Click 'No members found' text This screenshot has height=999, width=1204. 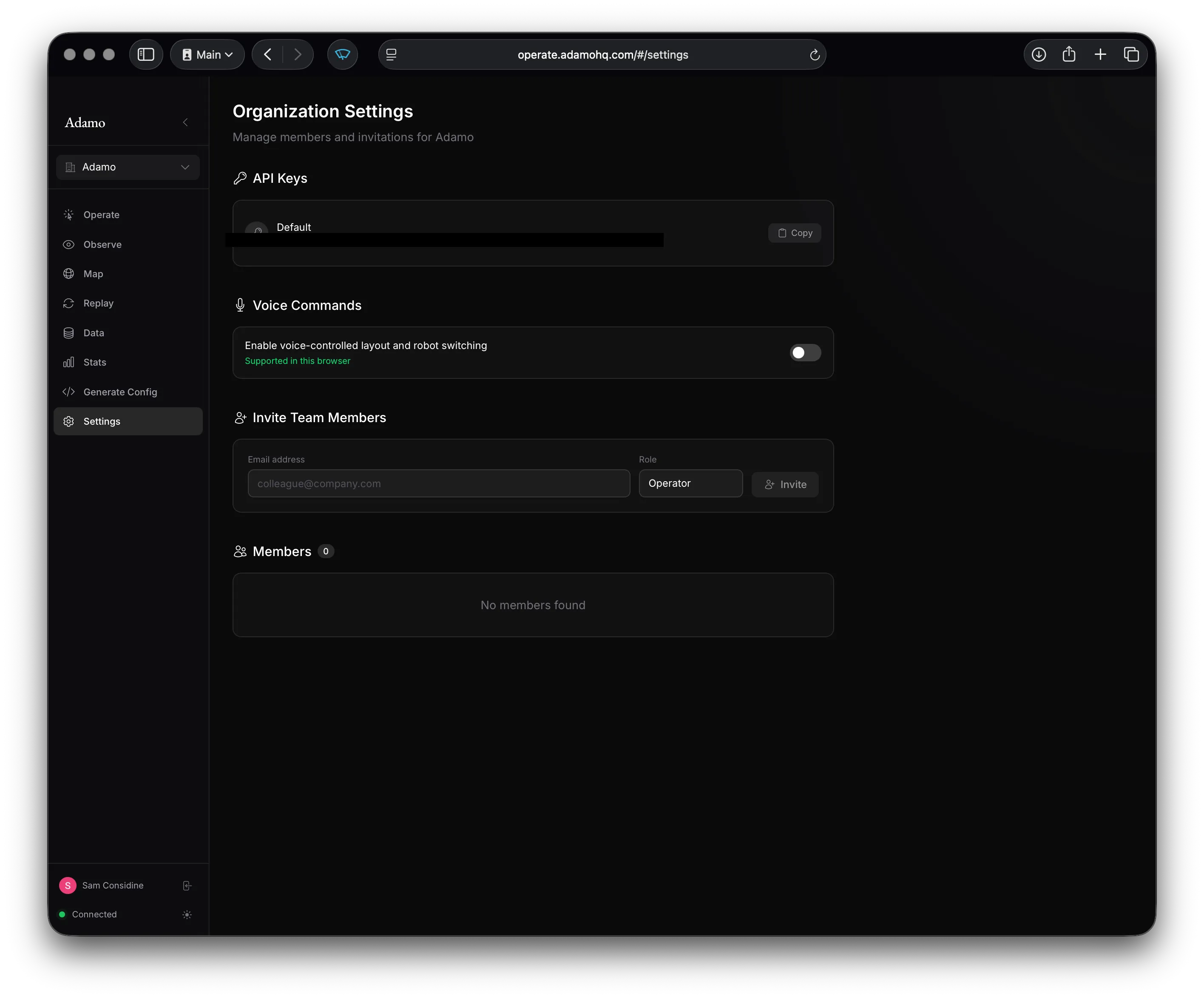coord(533,605)
